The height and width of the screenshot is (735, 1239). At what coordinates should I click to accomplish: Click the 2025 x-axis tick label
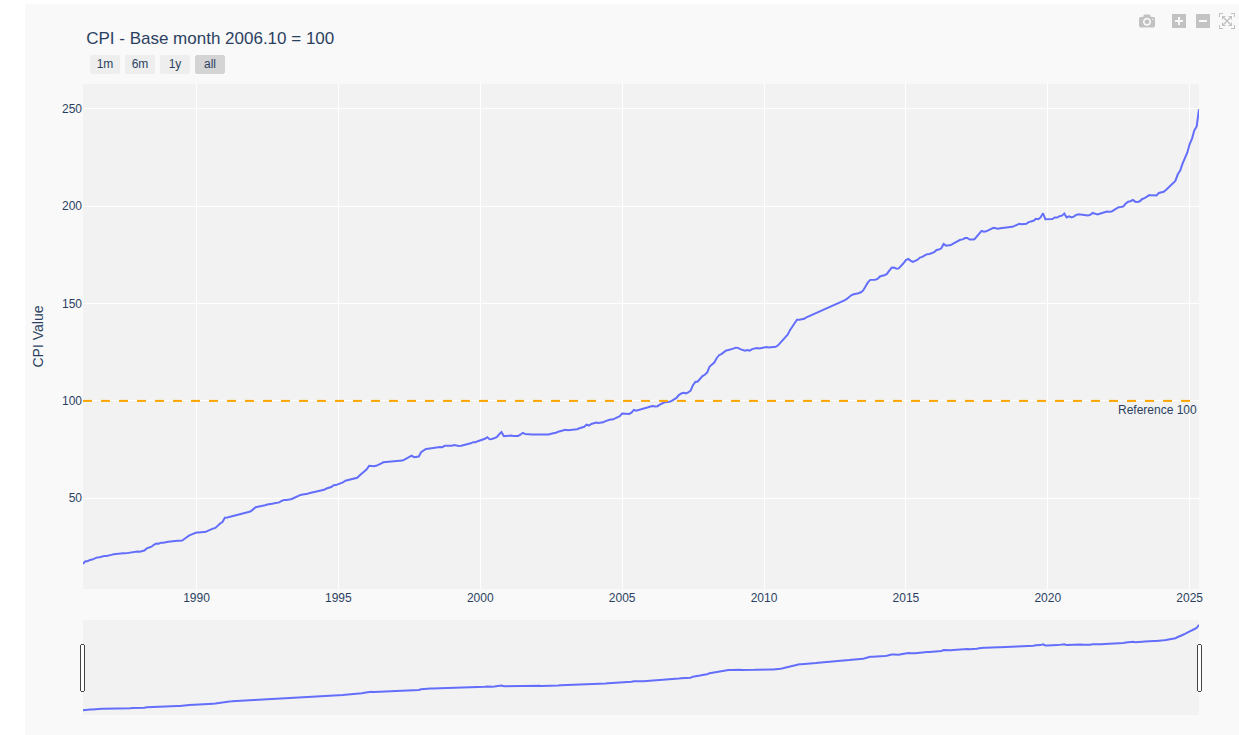click(1189, 598)
